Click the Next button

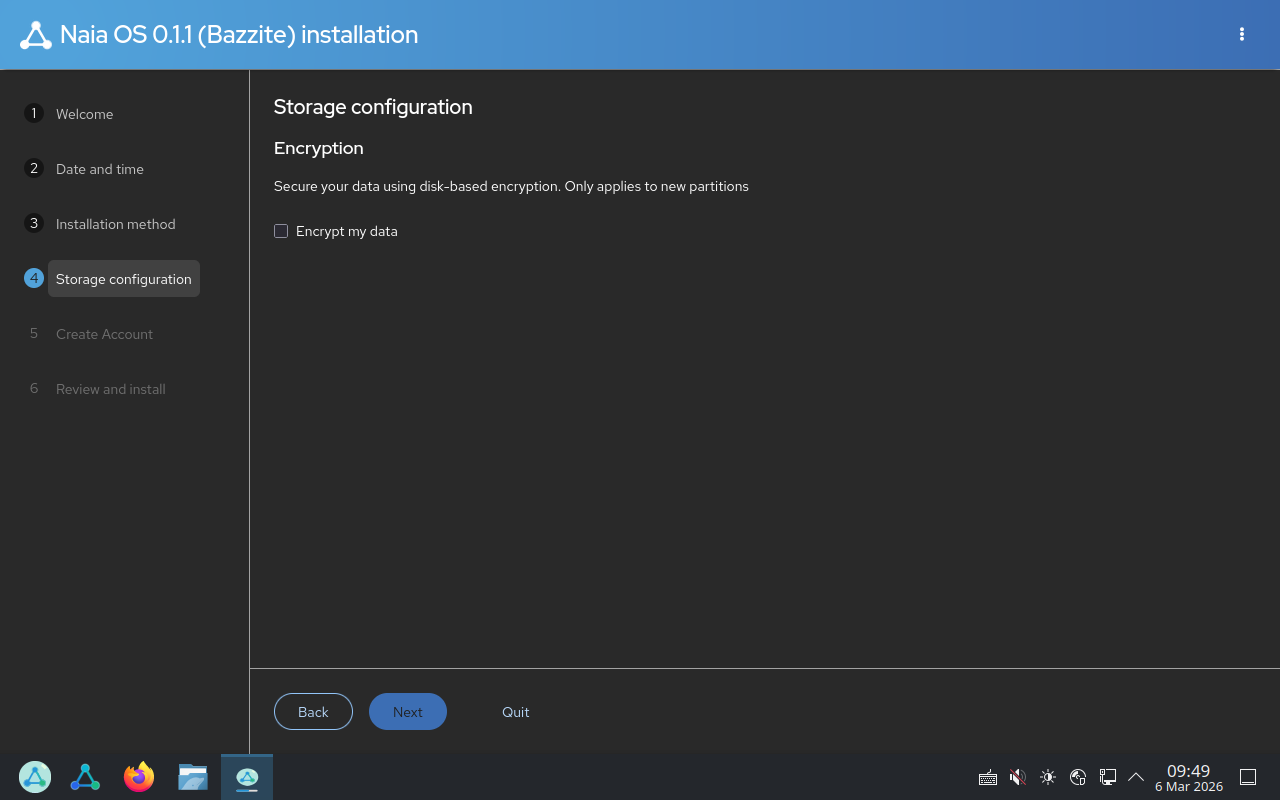click(408, 711)
